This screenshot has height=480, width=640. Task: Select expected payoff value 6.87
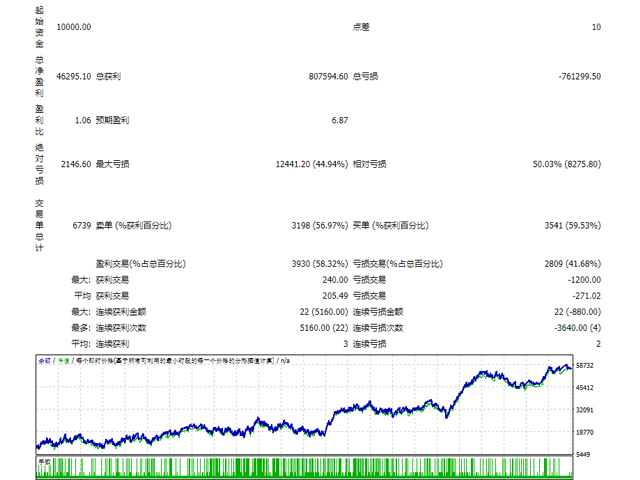[340, 120]
